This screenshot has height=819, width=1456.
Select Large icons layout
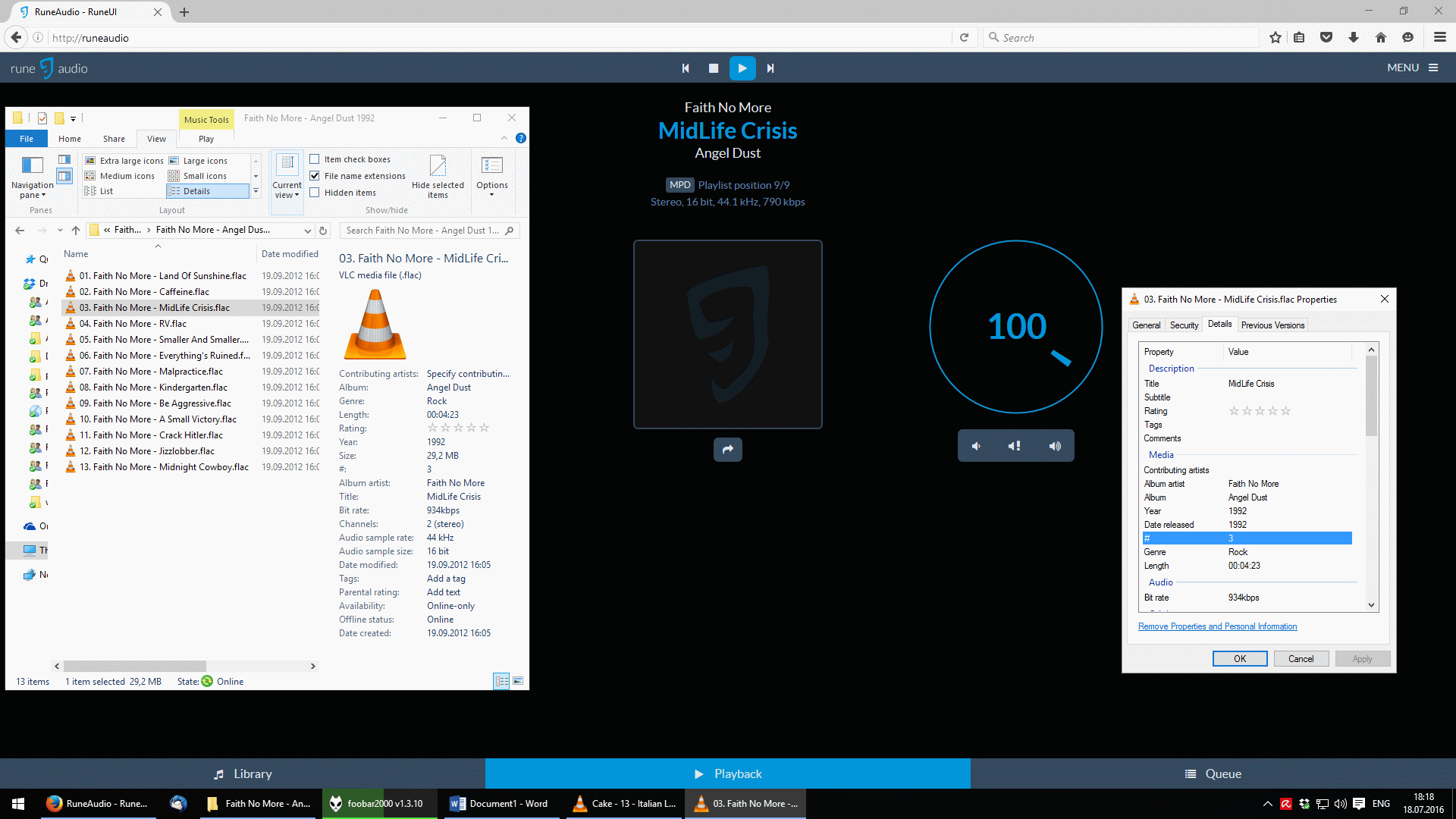198,161
